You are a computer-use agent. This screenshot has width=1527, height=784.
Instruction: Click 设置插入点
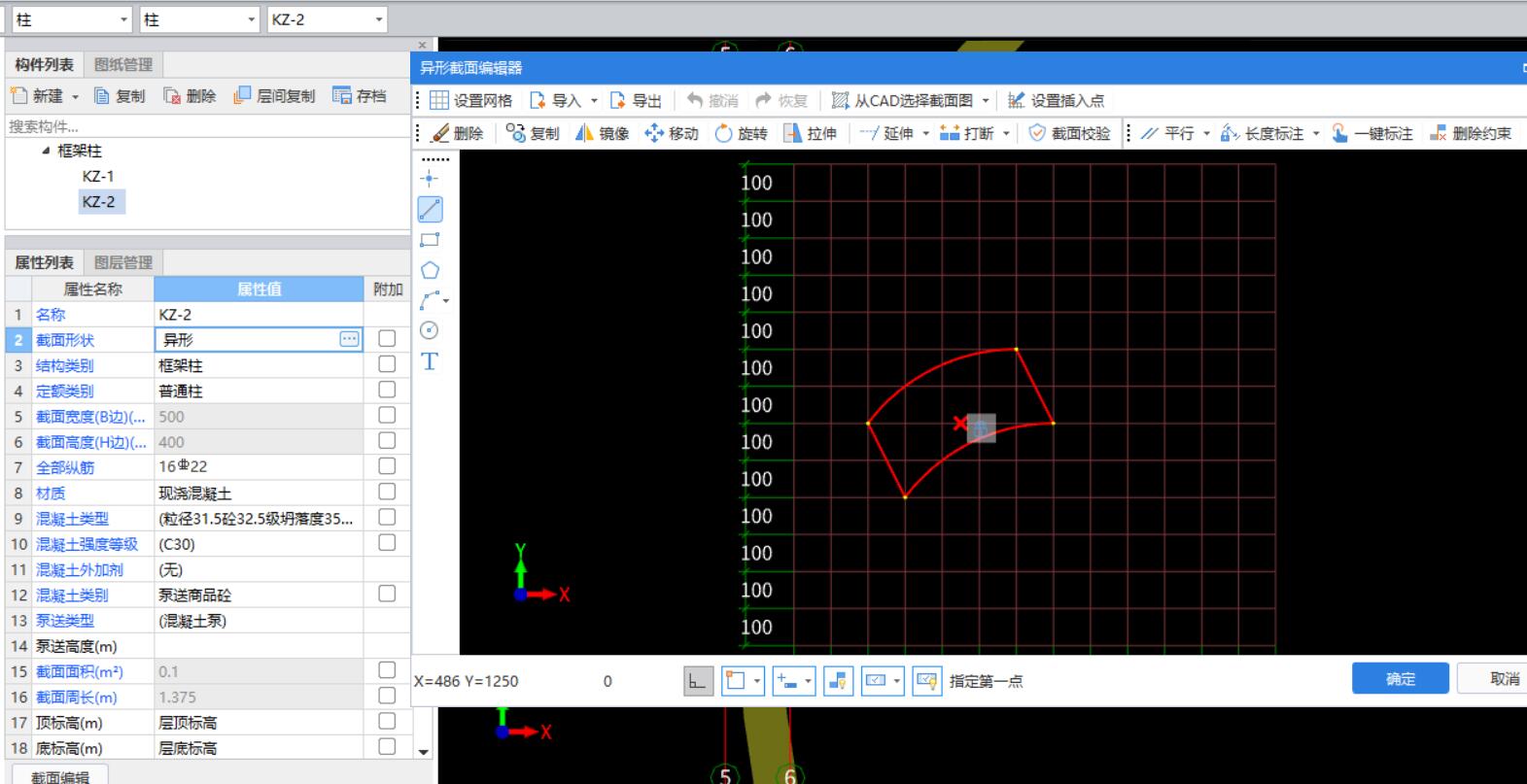(1056, 100)
